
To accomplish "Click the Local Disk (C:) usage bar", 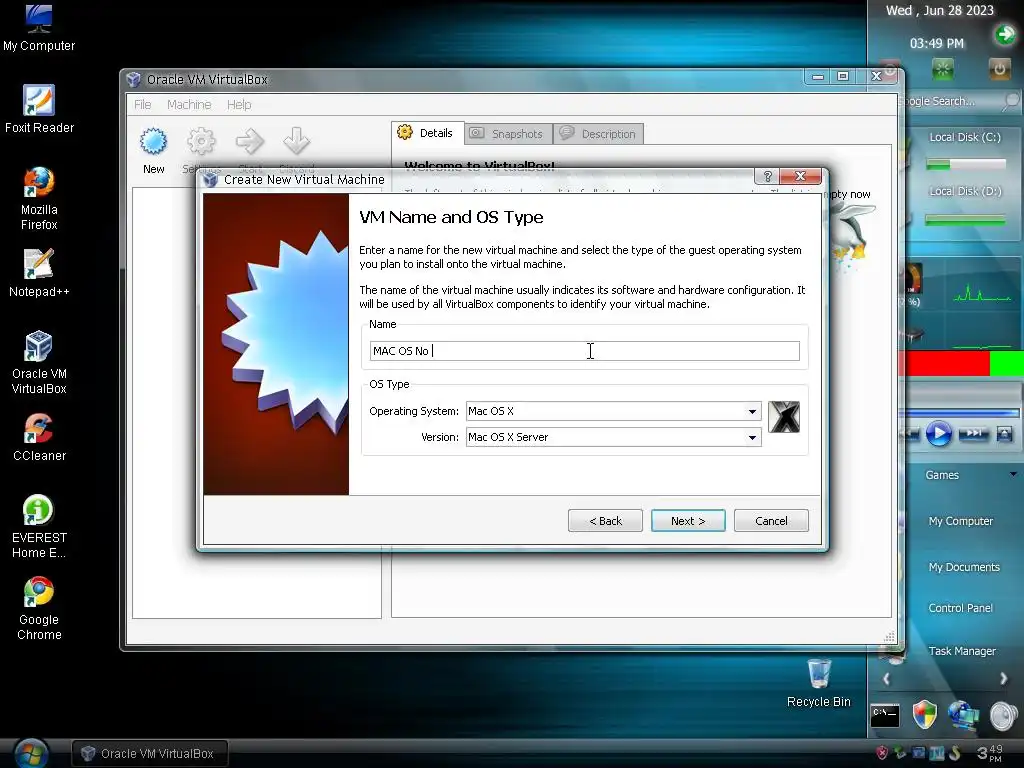I will coord(965,165).
